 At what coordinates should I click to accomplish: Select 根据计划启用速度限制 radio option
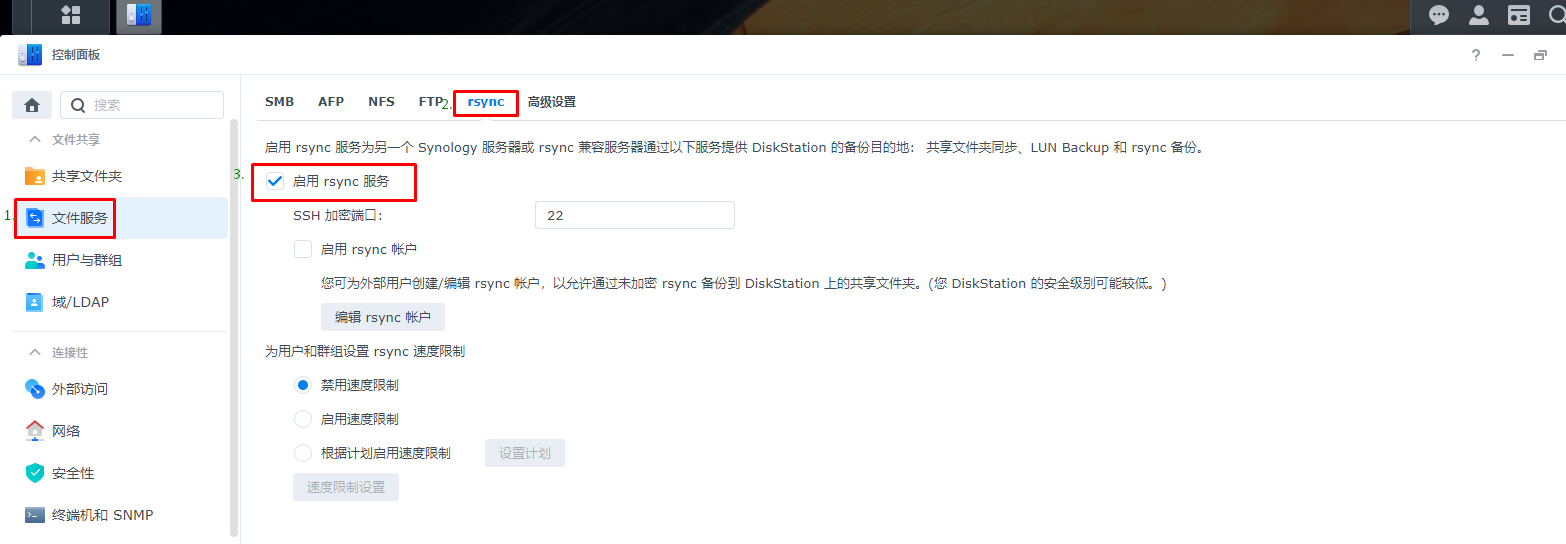click(303, 453)
